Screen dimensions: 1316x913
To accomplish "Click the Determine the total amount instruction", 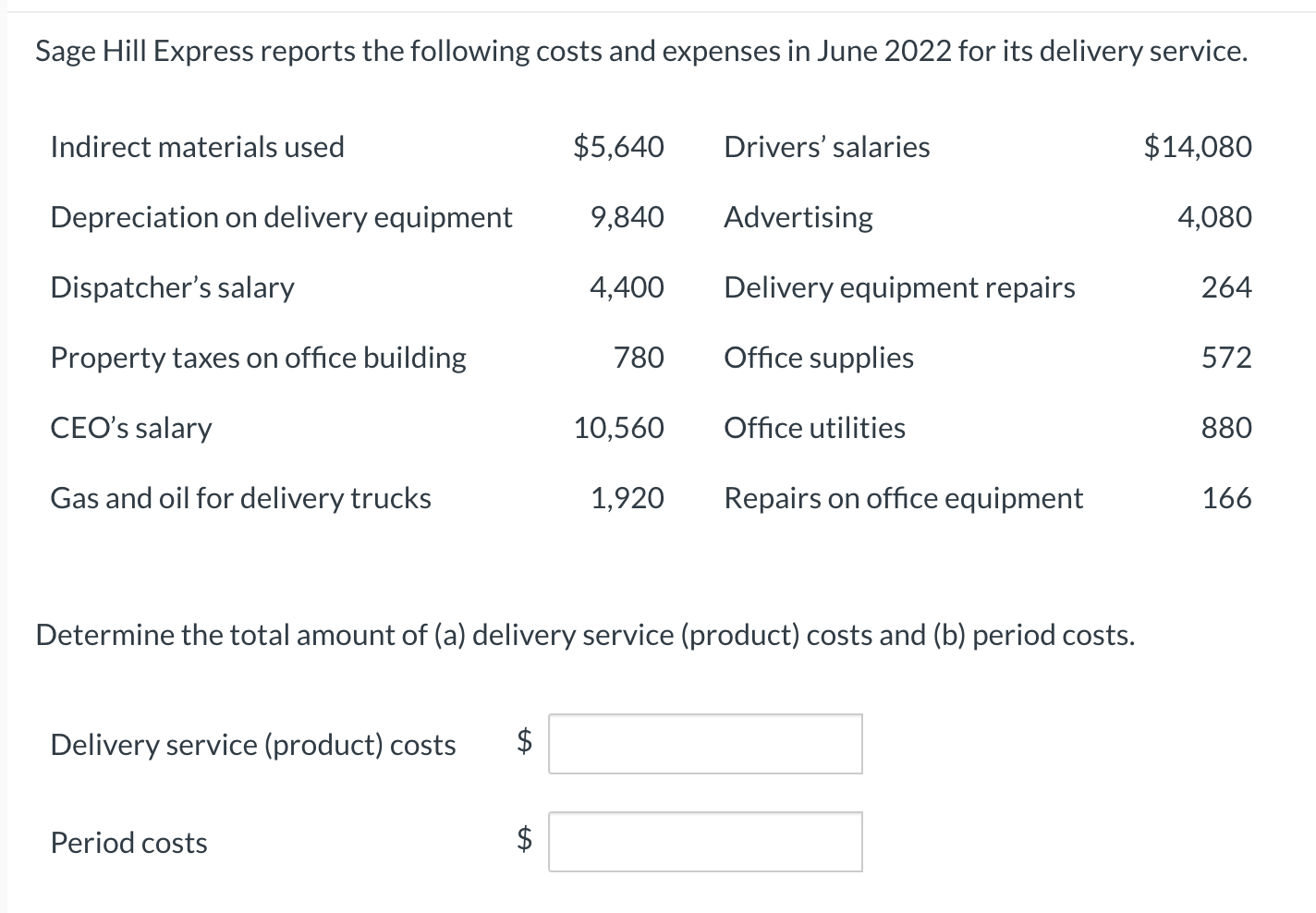I will point(585,635).
